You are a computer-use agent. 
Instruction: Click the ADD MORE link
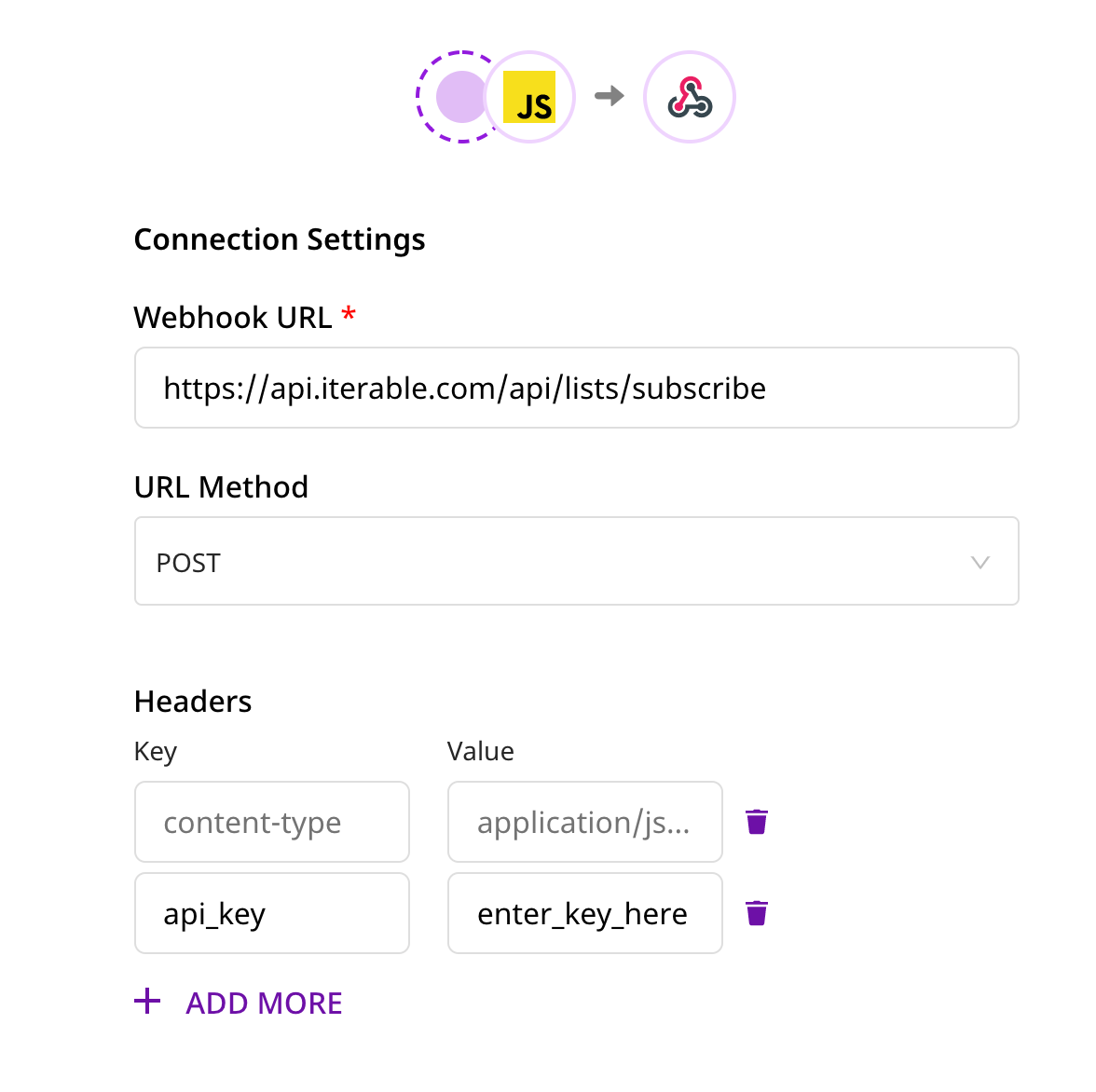(x=264, y=1003)
